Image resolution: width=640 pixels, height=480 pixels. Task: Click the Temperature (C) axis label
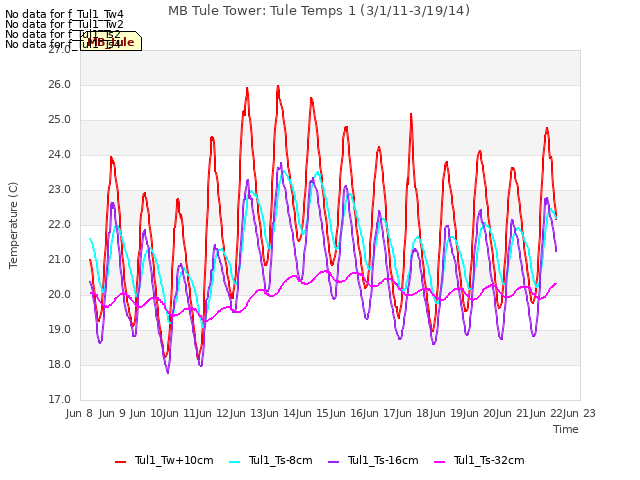[13, 225]
